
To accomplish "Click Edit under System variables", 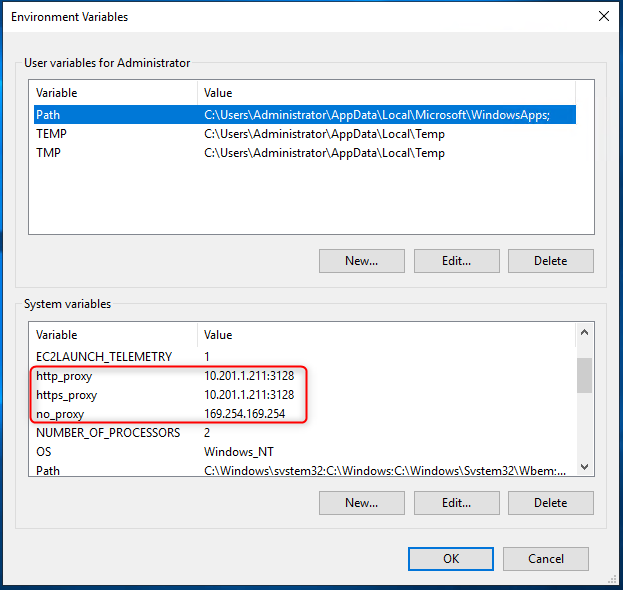I will (x=457, y=503).
